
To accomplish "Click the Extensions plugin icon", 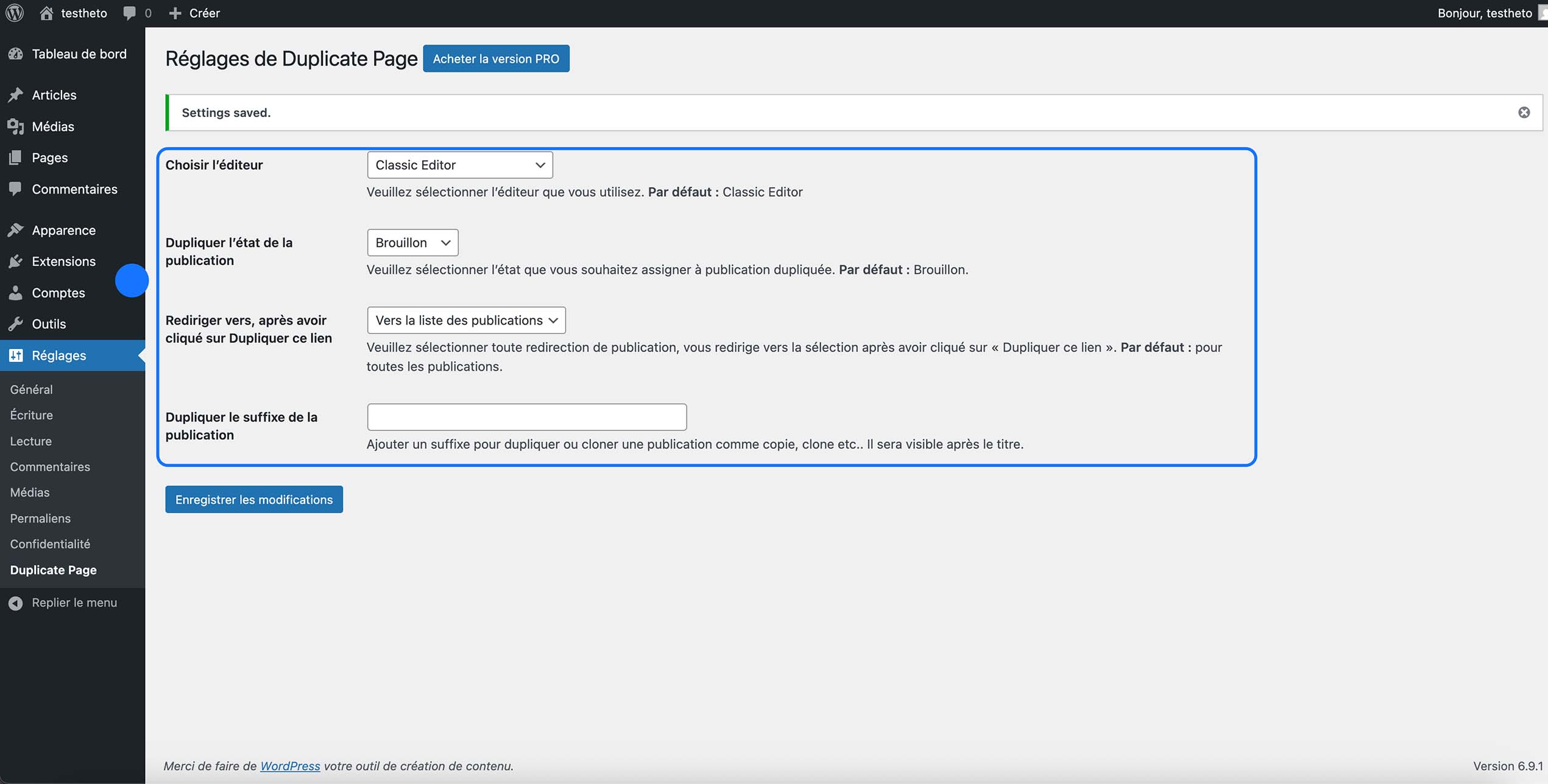I will [15, 261].
